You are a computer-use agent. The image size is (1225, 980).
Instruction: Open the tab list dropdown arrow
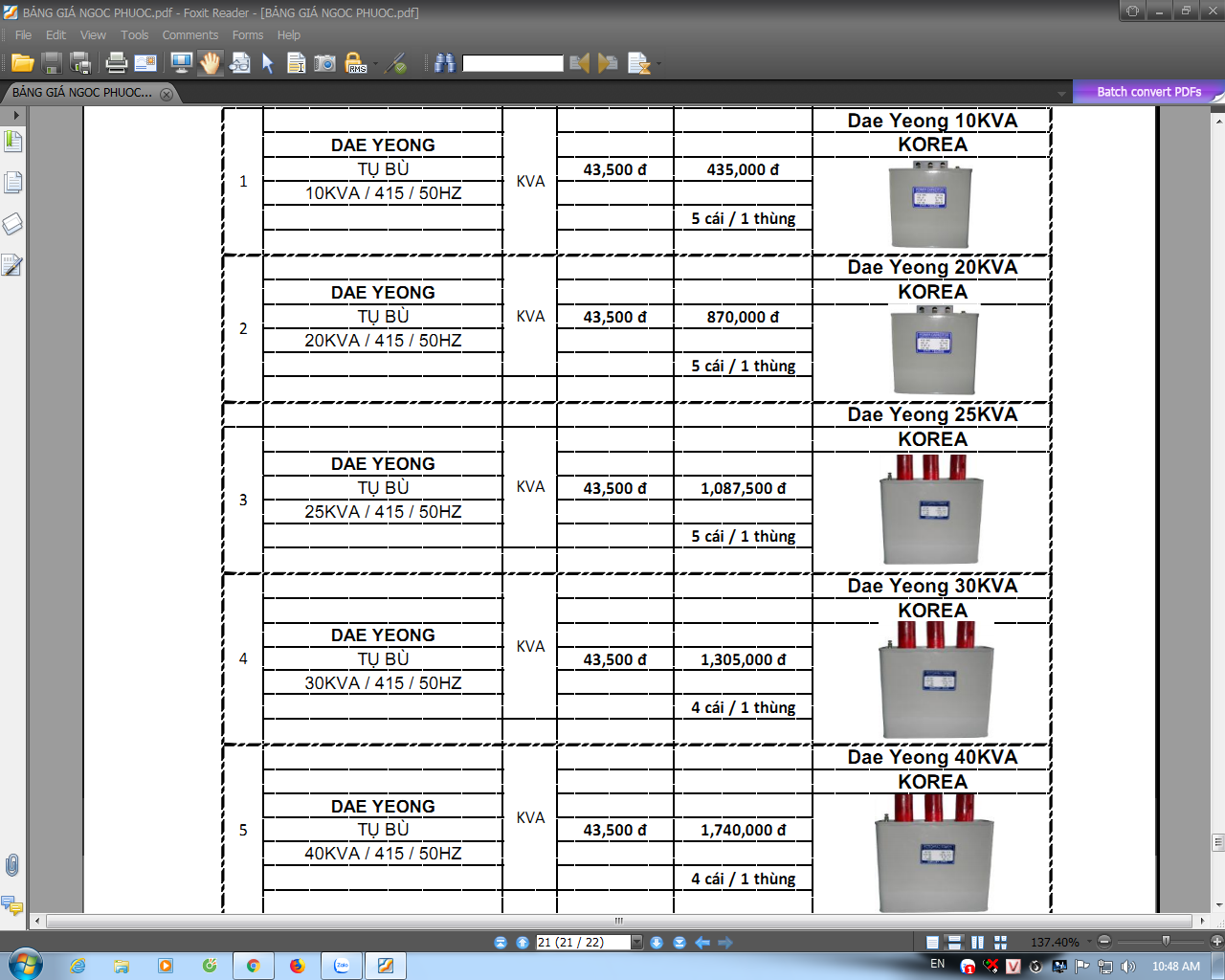click(x=1061, y=93)
